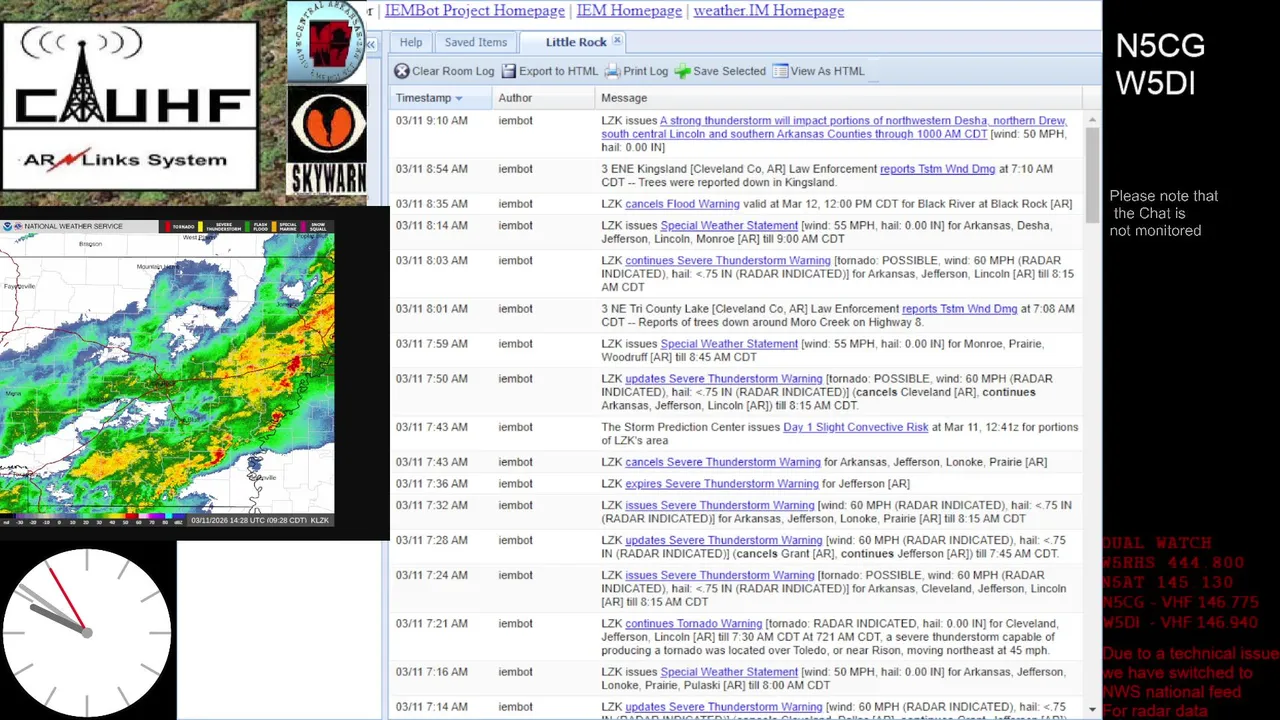Open the 7:28 AM updates Severe Thunderstorm Warning
Viewport: 1280px width, 720px height.
(x=724, y=541)
